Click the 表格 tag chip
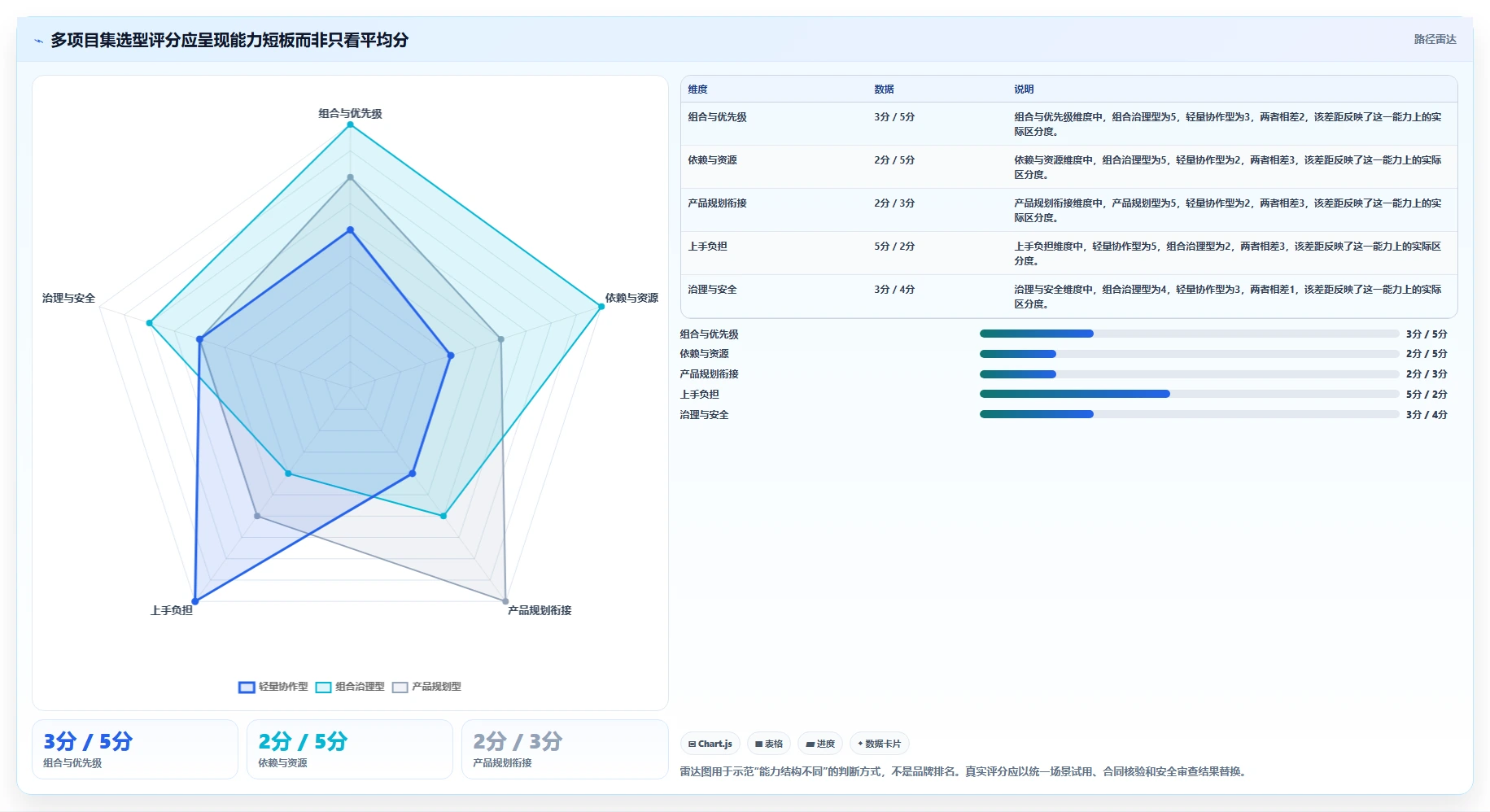The height and width of the screenshot is (812, 1490). click(769, 744)
